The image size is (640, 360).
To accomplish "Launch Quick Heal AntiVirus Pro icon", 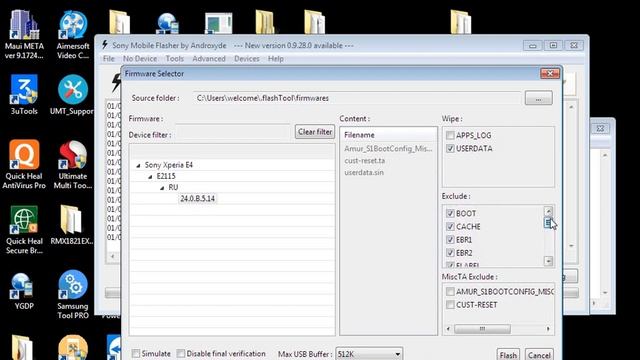I will click(x=24, y=164).
